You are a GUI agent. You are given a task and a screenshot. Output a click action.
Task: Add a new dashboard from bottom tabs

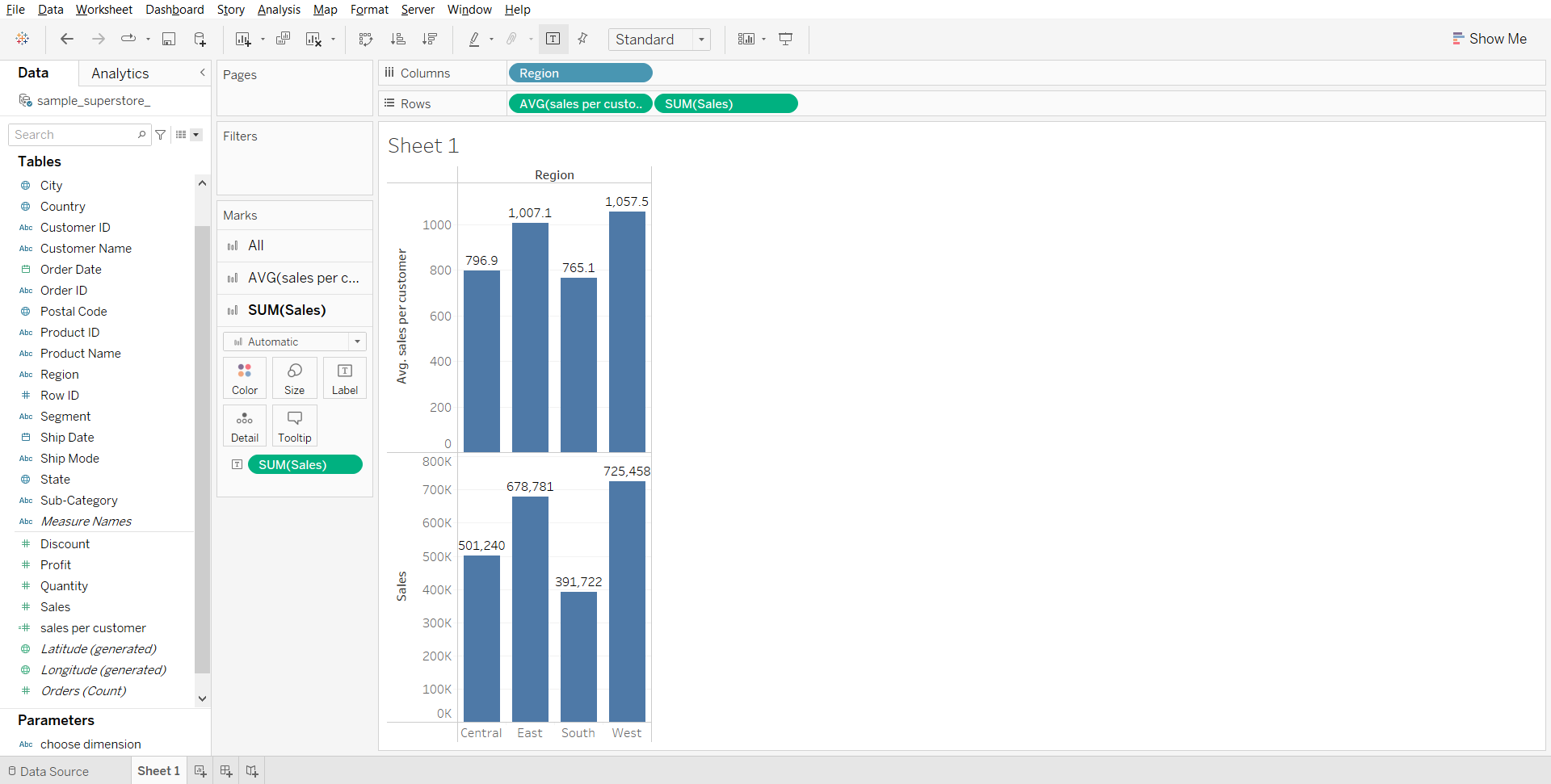226,771
